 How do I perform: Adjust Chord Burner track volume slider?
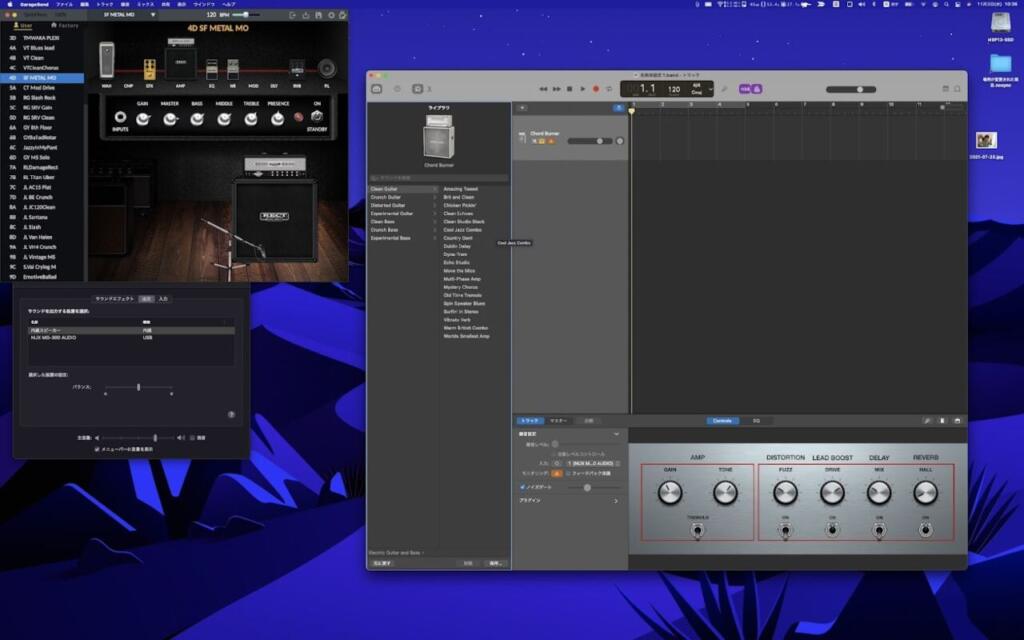pos(590,141)
